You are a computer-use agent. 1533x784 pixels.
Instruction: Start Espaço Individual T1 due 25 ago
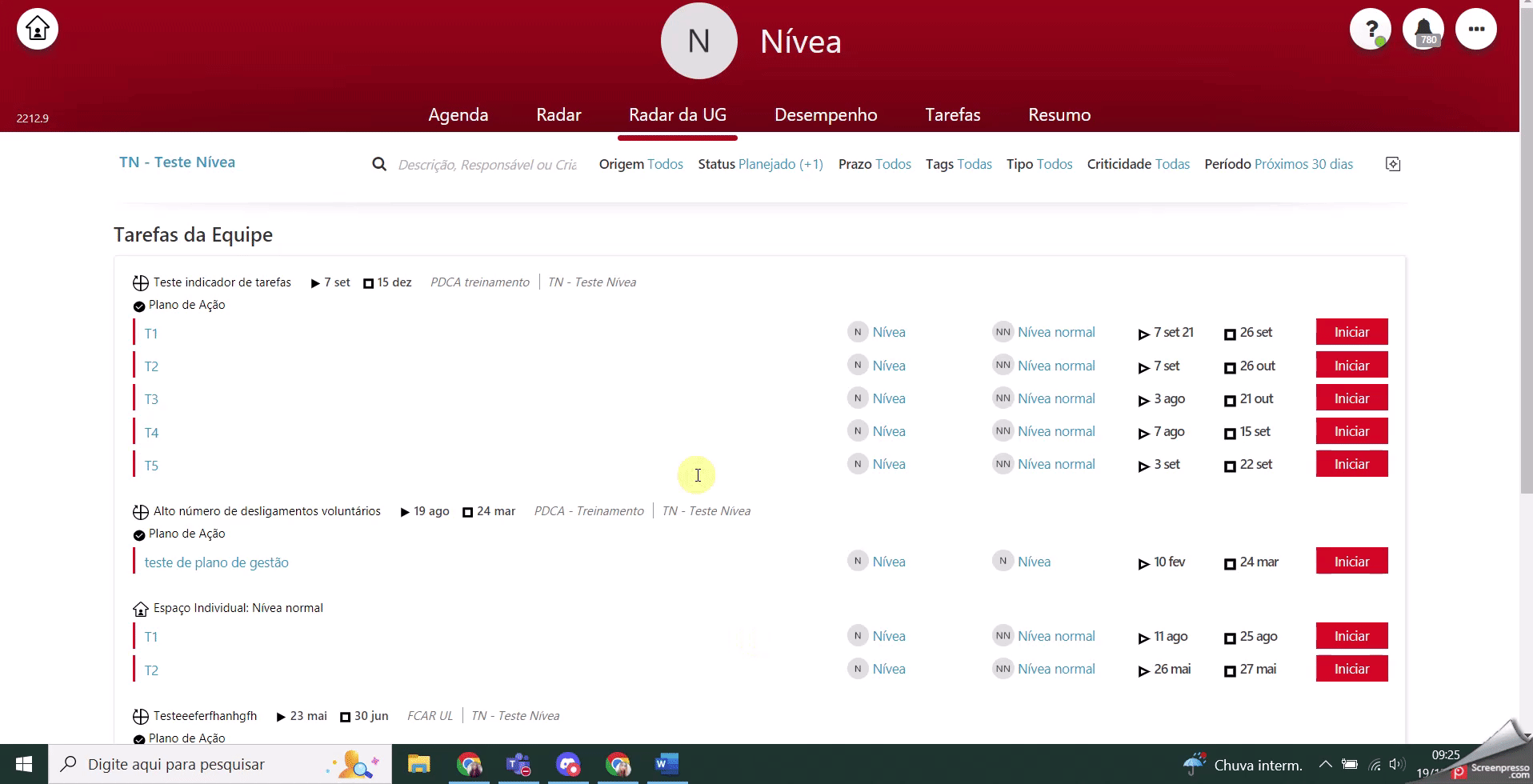(1351, 636)
